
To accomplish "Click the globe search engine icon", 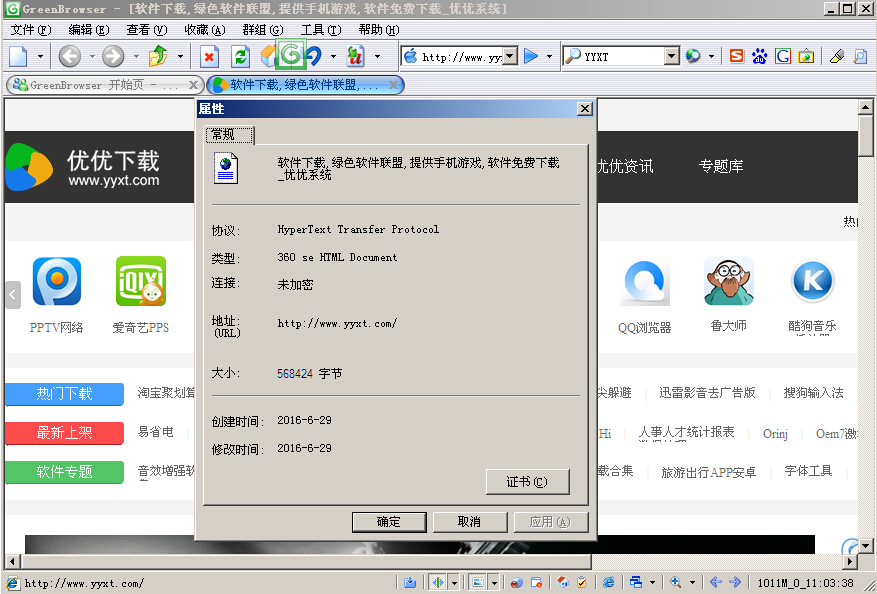I will coord(693,56).
